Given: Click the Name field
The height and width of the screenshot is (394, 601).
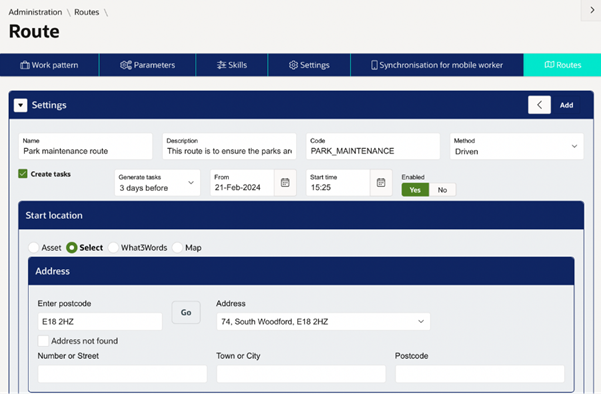Looking at the screenshot, I should [85, 146].
